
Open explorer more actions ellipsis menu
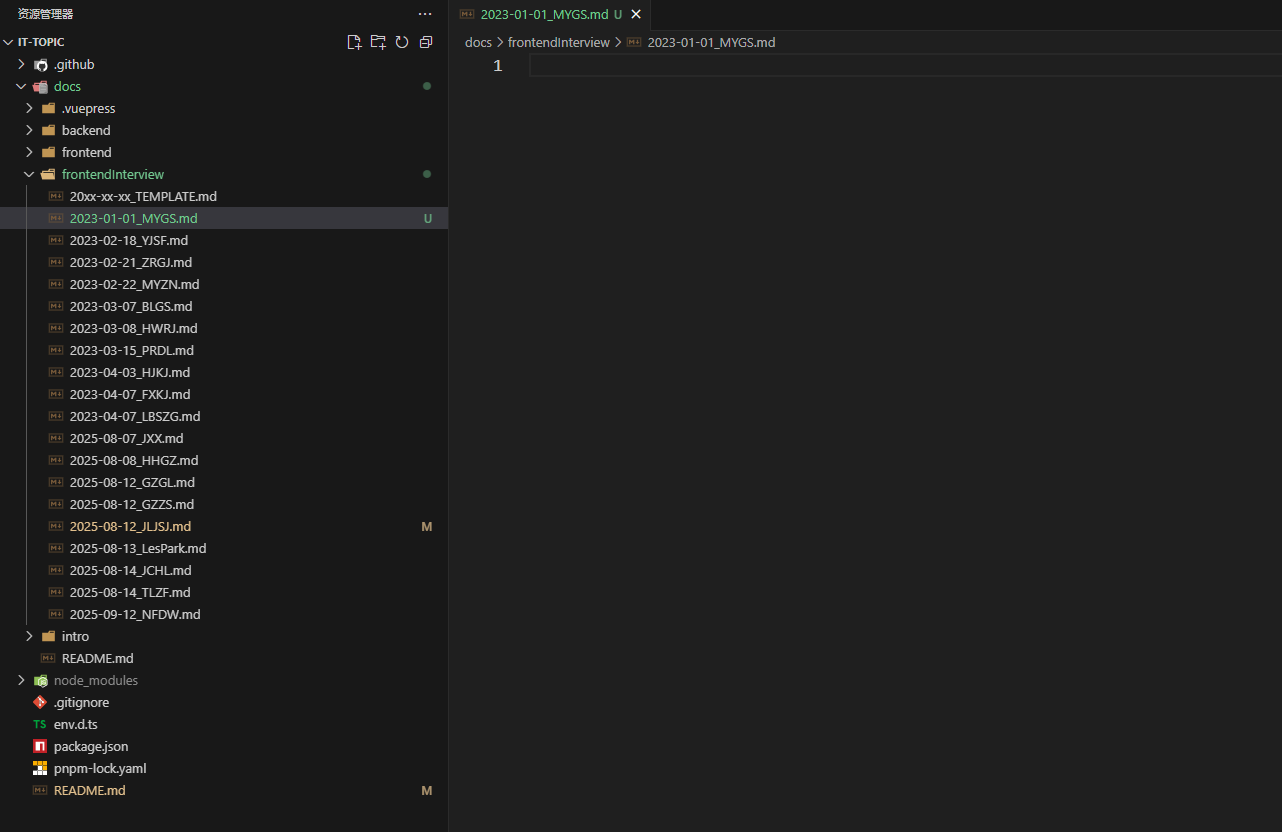[425, 14]
